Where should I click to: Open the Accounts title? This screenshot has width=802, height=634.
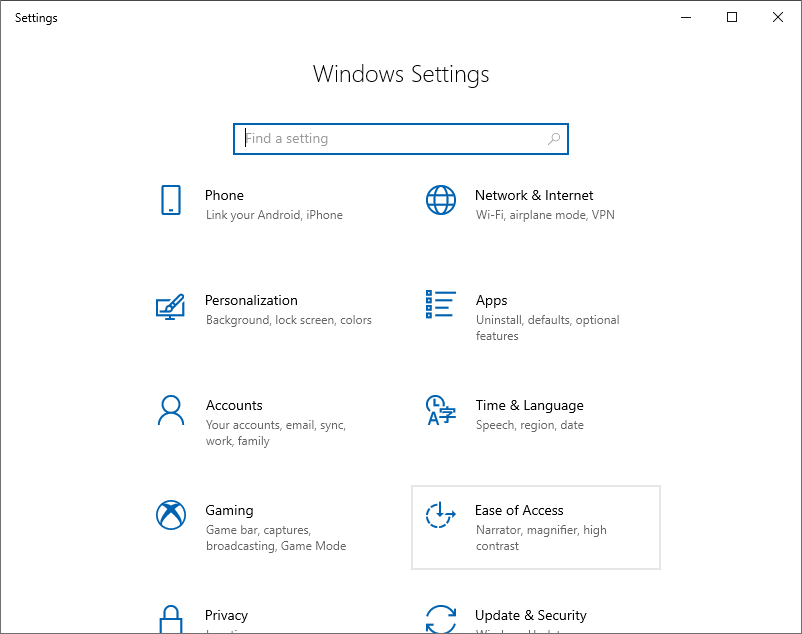tap(234, 405)
